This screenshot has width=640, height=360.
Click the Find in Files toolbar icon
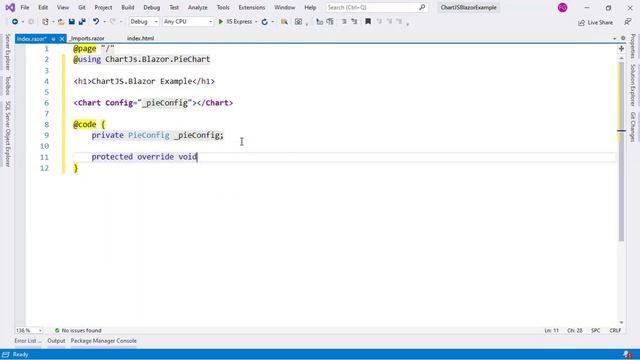pyautogui.click(x=284, y=22)
